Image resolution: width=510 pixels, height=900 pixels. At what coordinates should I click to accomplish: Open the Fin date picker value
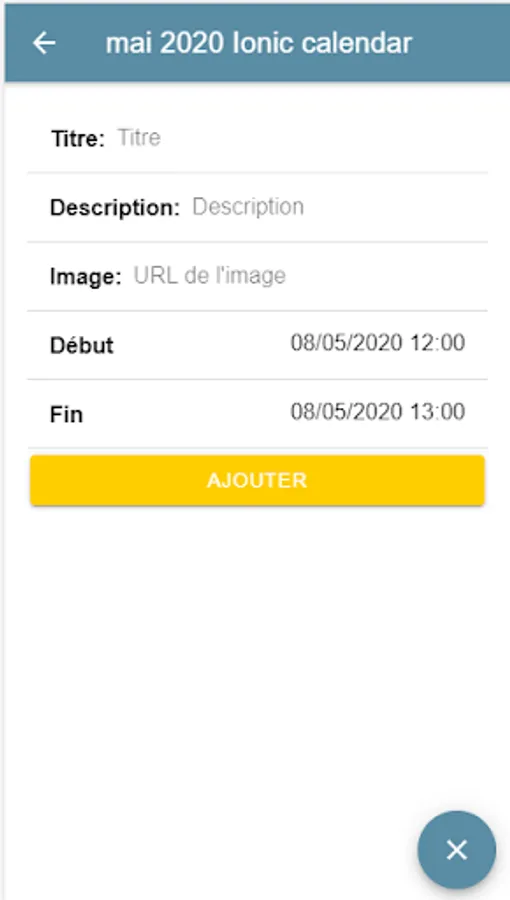pyautogui.click(x=377, y=412)
